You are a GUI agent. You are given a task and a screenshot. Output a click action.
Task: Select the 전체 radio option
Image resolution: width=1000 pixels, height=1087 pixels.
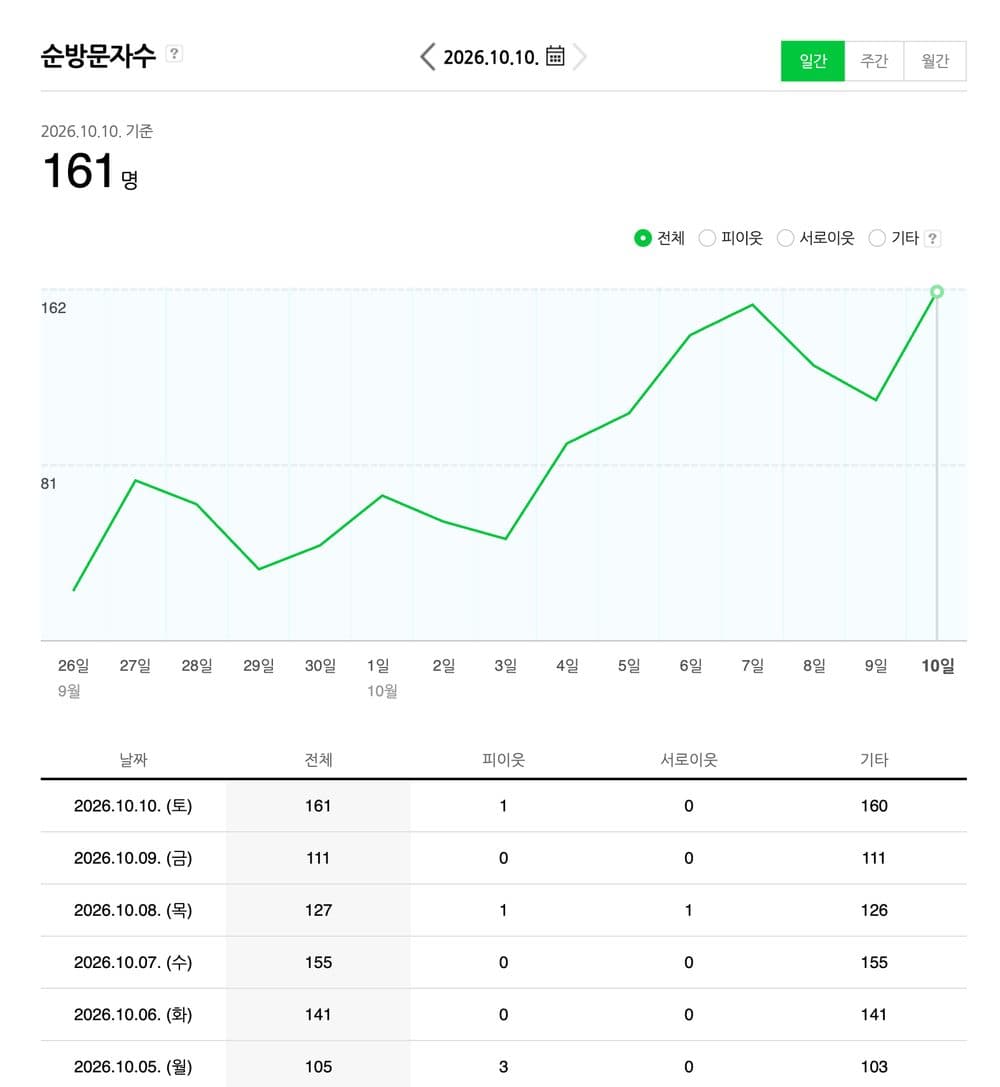click(x=642, y=238)
